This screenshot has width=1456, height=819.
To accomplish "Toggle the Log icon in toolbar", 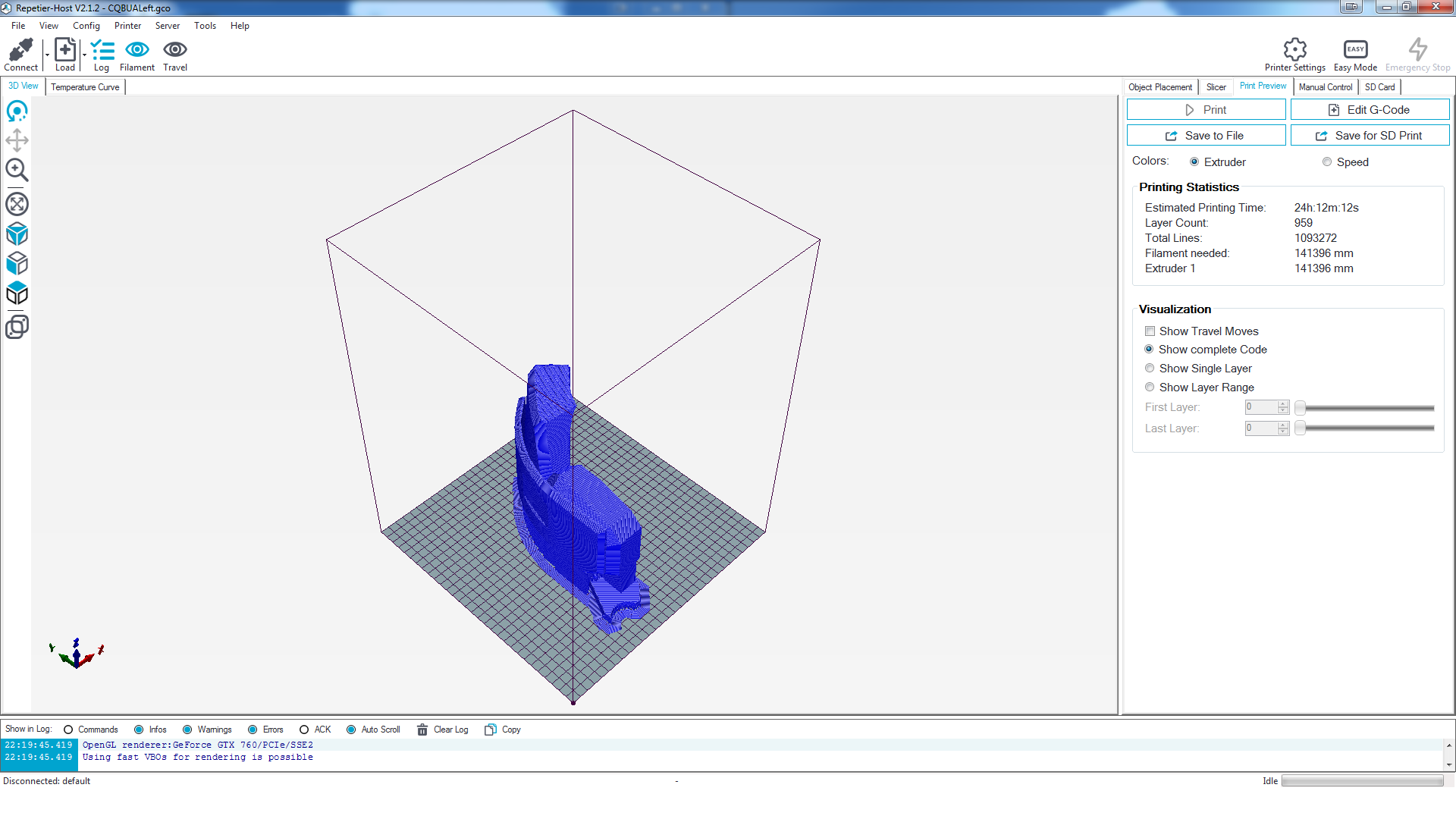I will (102, 51).
